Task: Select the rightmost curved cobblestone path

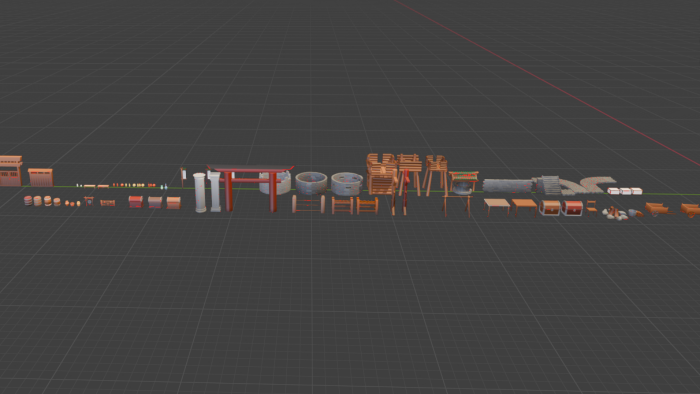Action: [597, 184]
